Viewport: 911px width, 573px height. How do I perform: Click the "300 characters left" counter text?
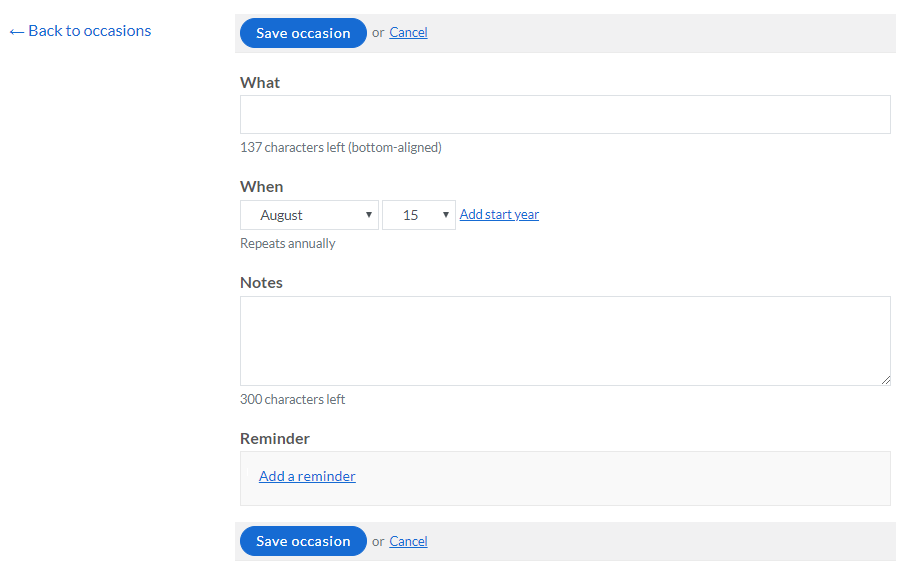point(292,400)
